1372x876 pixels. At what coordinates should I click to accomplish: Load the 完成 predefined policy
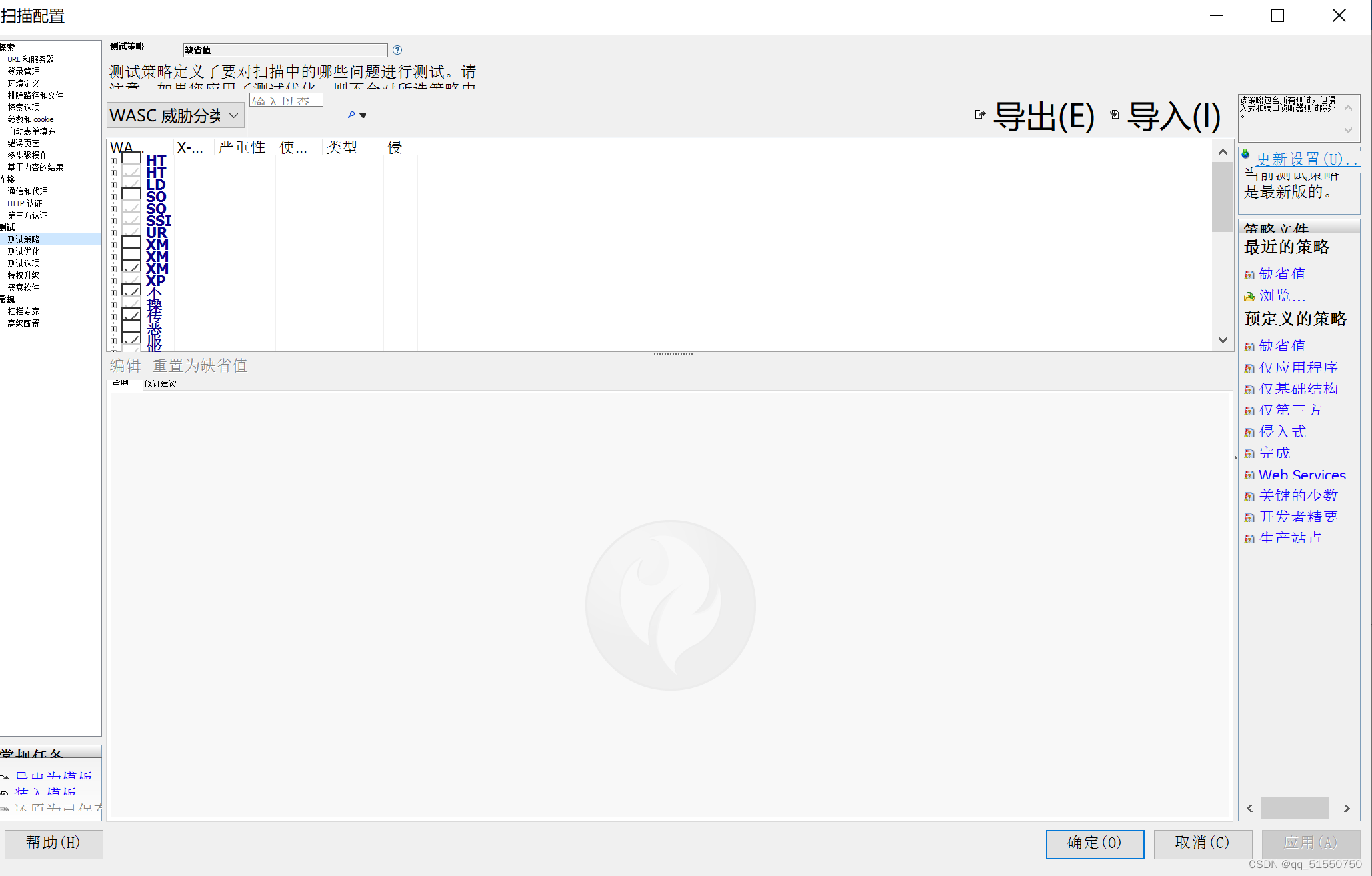[x=1275, y=453]
